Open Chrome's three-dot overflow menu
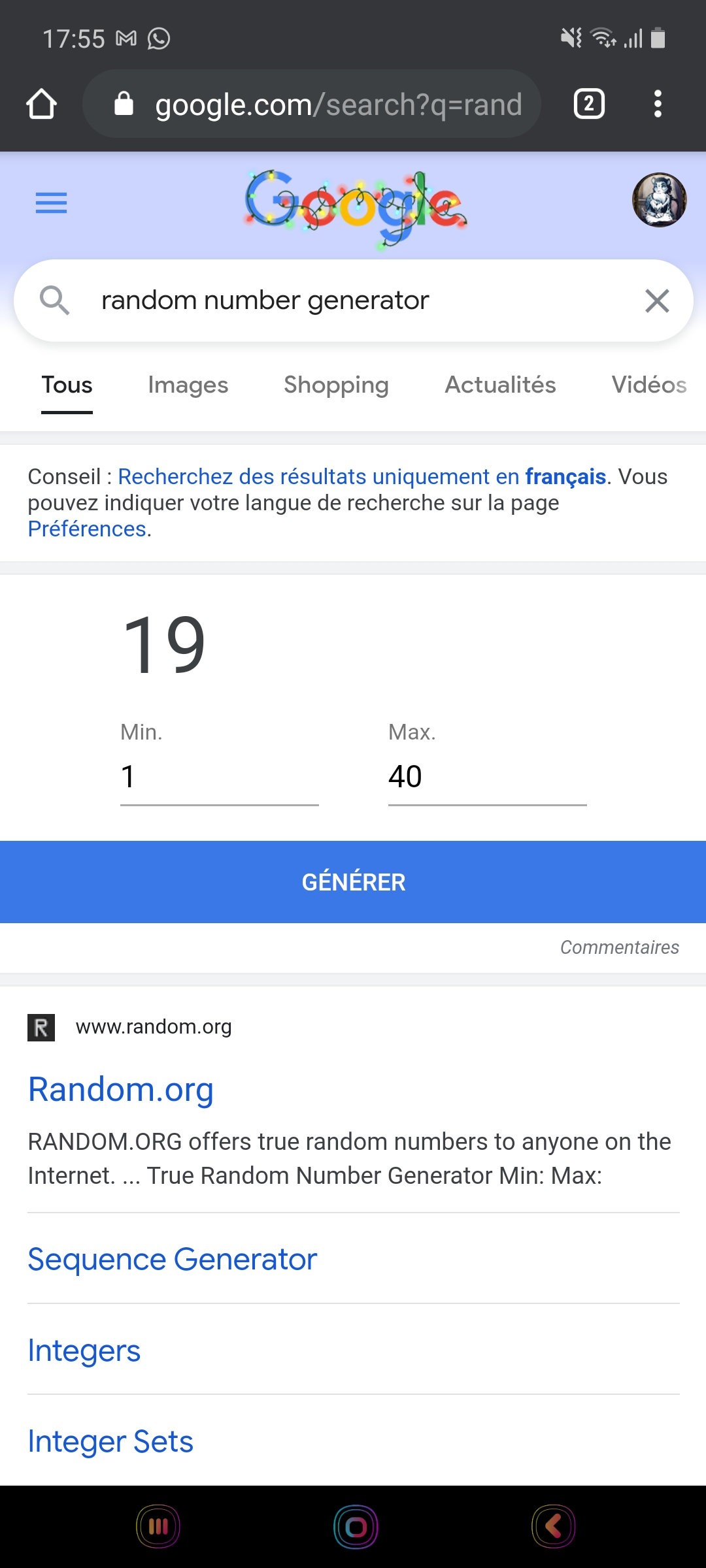 coord(658,104)
